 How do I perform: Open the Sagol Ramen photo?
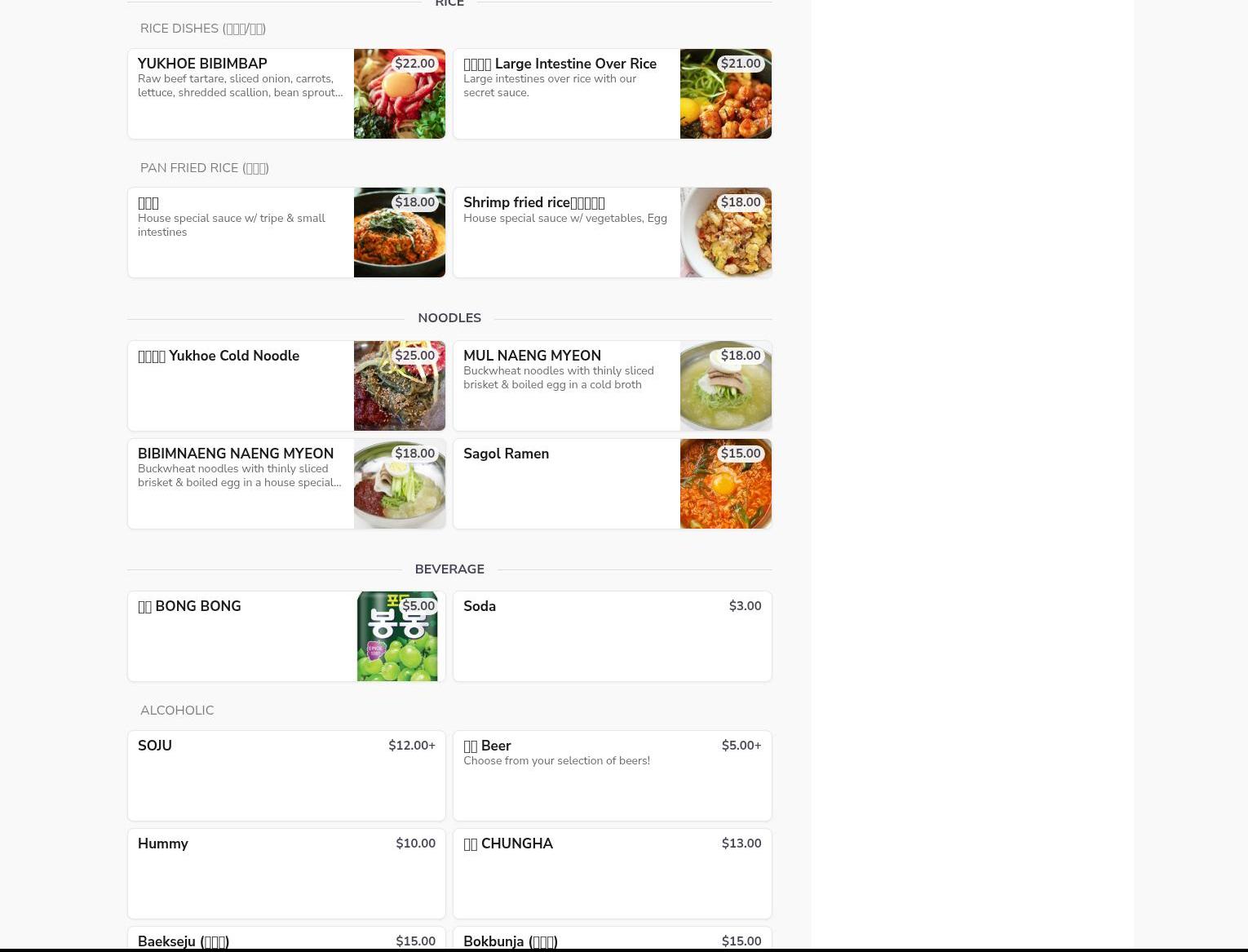pyautogui.click(x=726, y=484)
